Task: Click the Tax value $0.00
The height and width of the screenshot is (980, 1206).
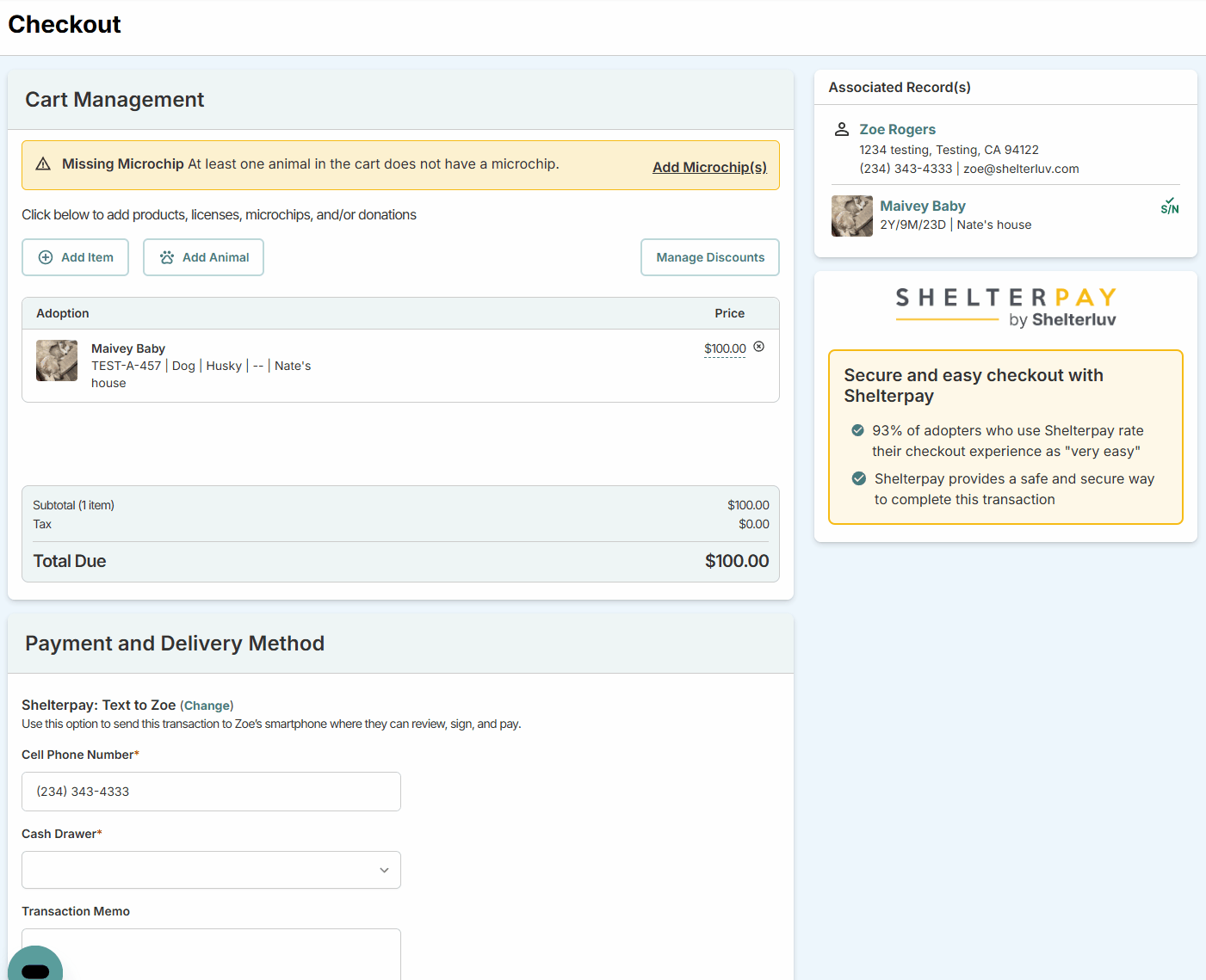Action: tap(754, 524)
